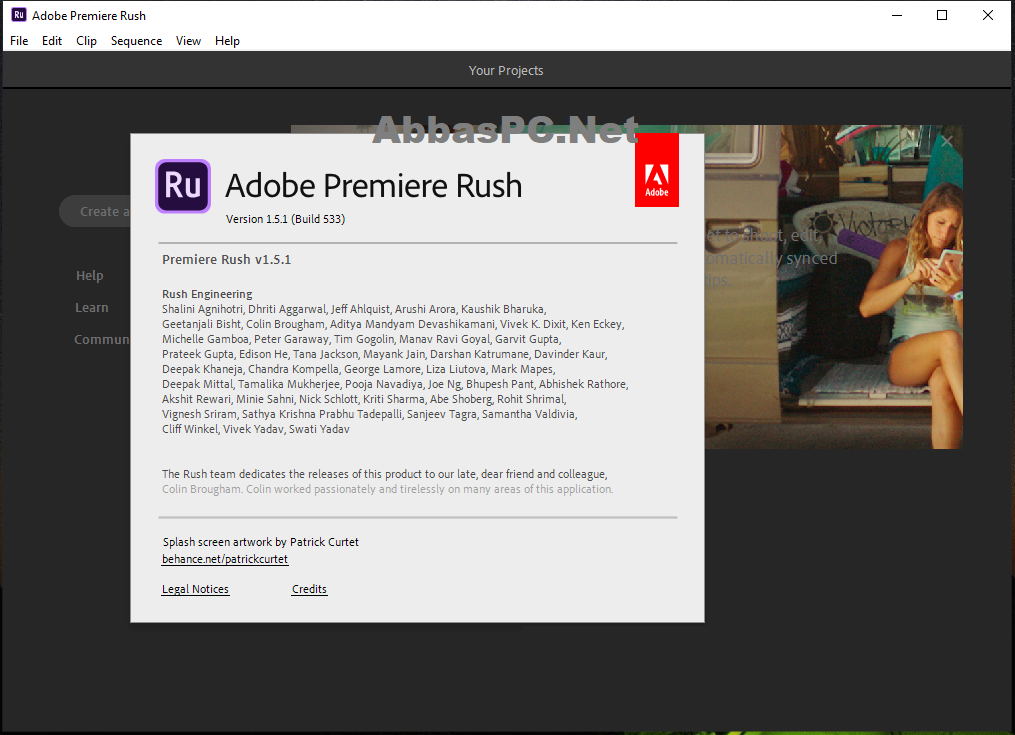This screenshot has height=735, width=1015.
Task: Click the line starting 'Akshit Rewari'
Action: tap(364, 399)
